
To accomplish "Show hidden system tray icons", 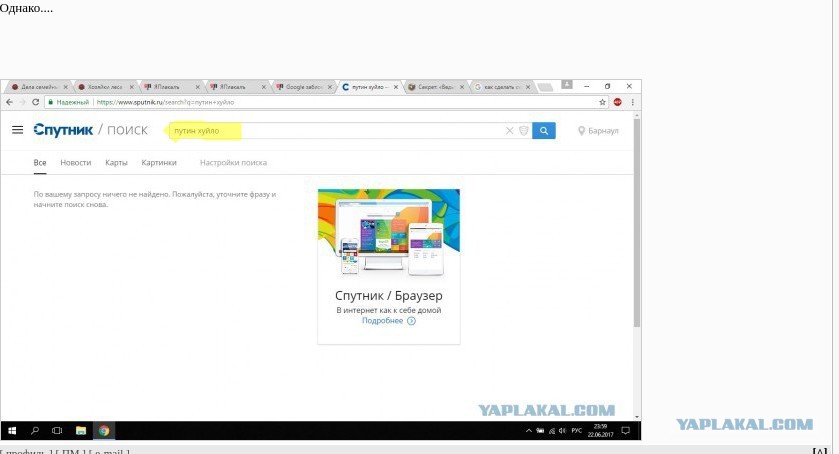I will (x=529, y=430).
